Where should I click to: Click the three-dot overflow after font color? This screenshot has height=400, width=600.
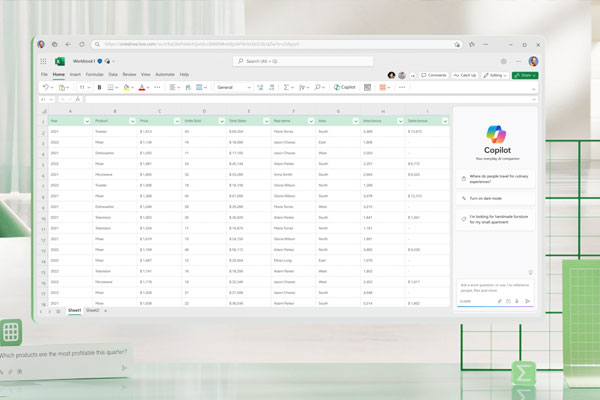pyautogui.click(x=157, y=87)
